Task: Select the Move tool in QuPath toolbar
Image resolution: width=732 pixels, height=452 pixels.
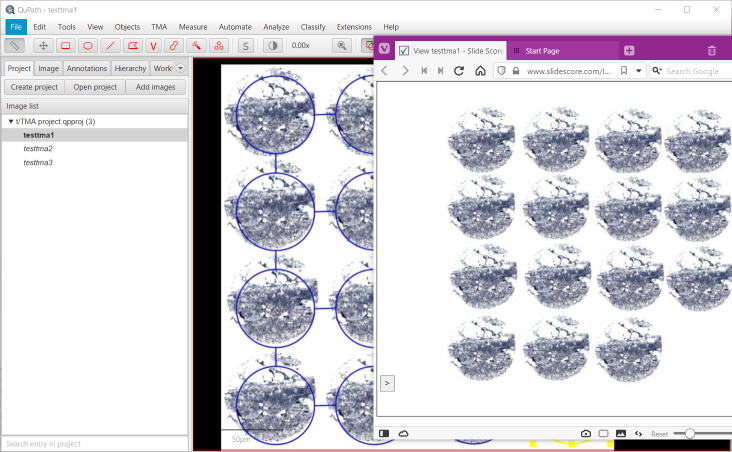Action: click(x=43, y=45)
